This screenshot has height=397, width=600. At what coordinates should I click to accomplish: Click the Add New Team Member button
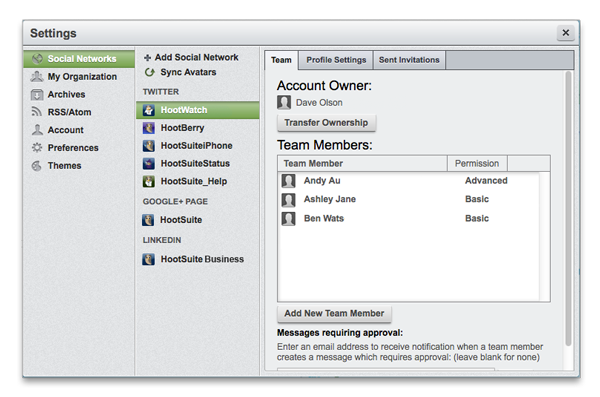tap(334, 314)
